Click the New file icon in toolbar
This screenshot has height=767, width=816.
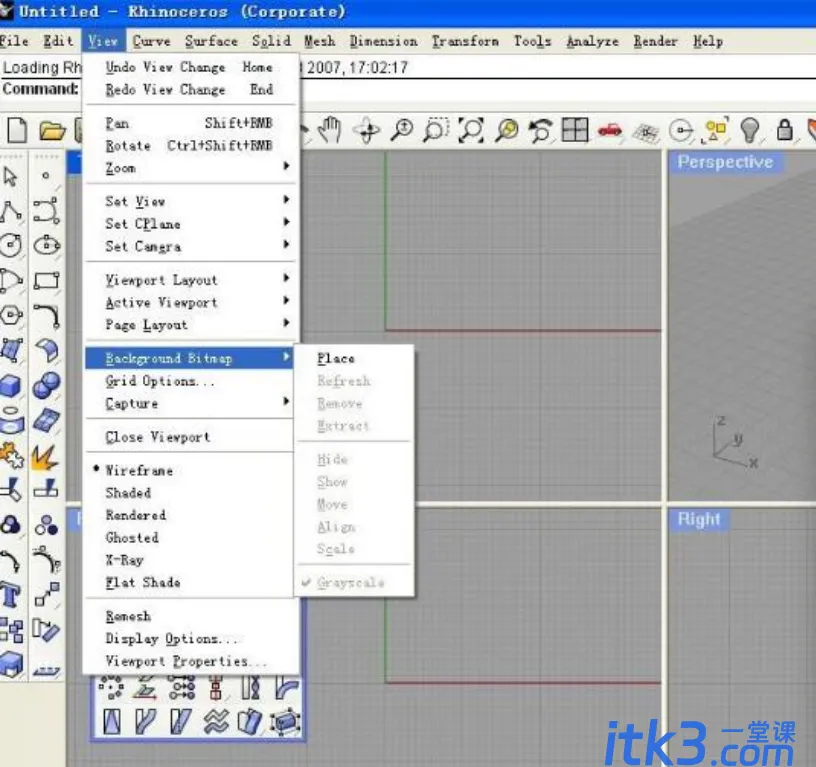[x=17, y=130]
